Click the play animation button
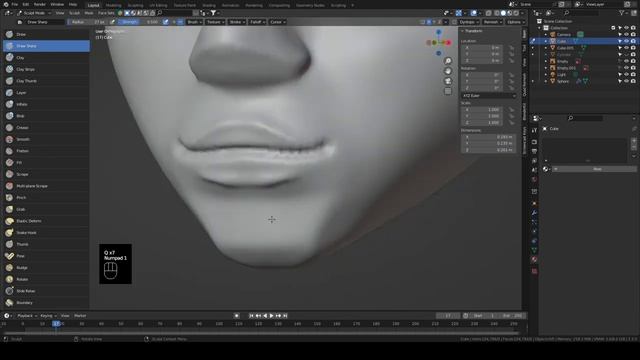640x360 pixels. (271, 316)
